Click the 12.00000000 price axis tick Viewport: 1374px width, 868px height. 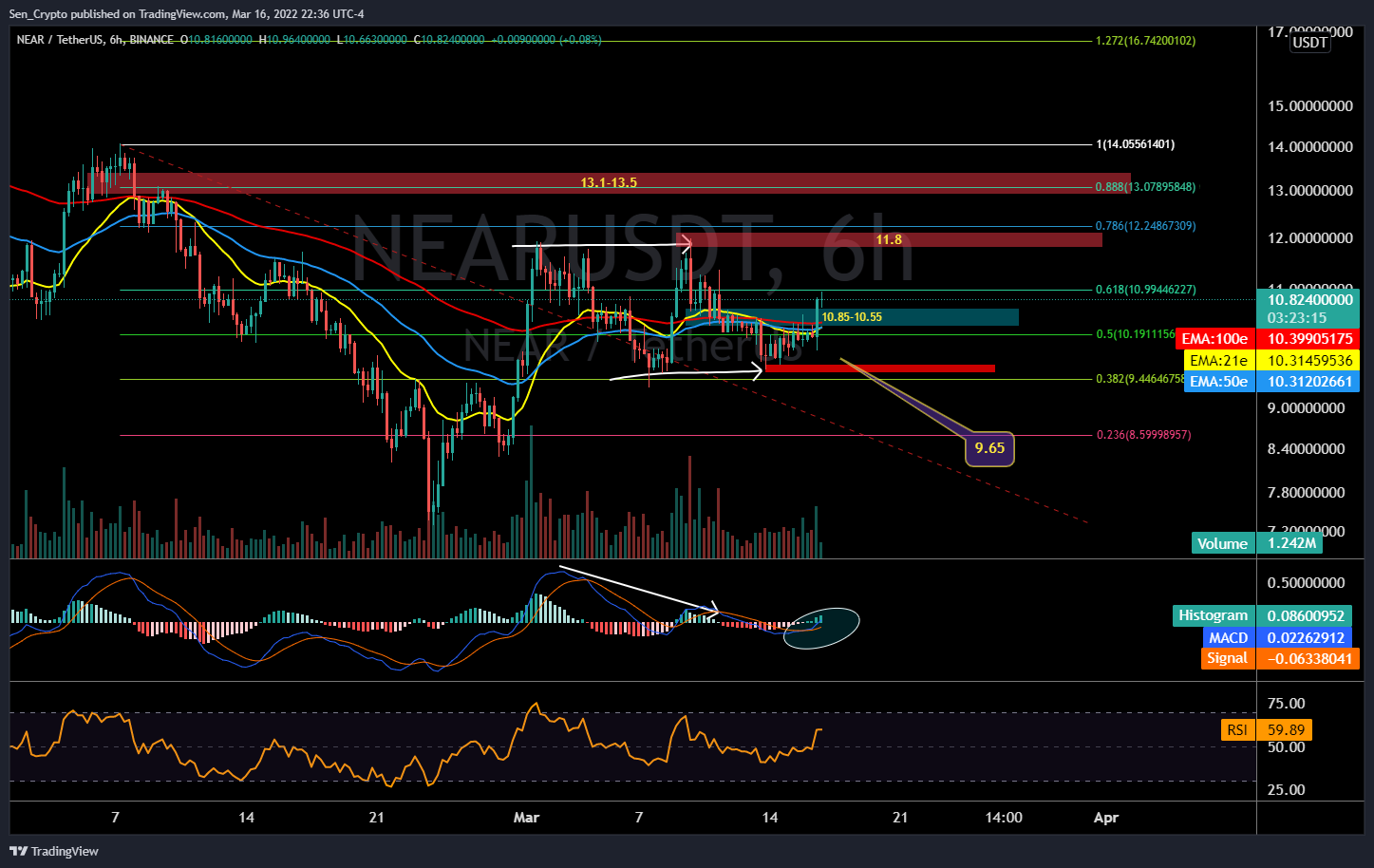pyautogui.click(x=1310, y=237)
